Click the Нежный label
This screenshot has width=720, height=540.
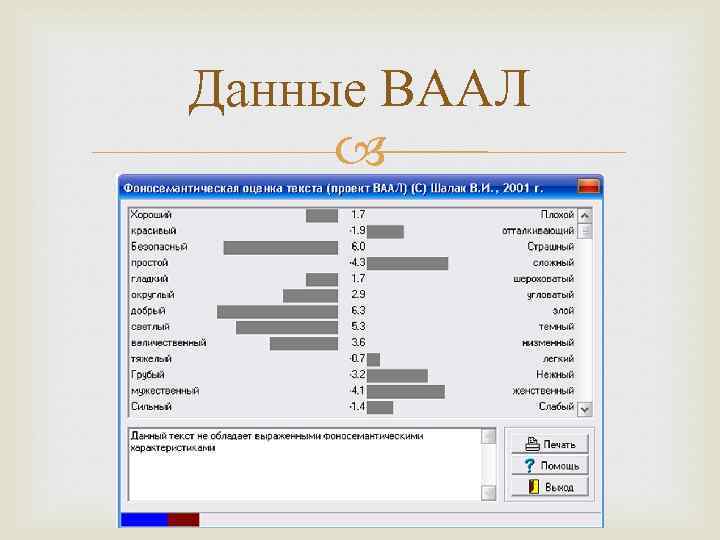tap(555, 375)
